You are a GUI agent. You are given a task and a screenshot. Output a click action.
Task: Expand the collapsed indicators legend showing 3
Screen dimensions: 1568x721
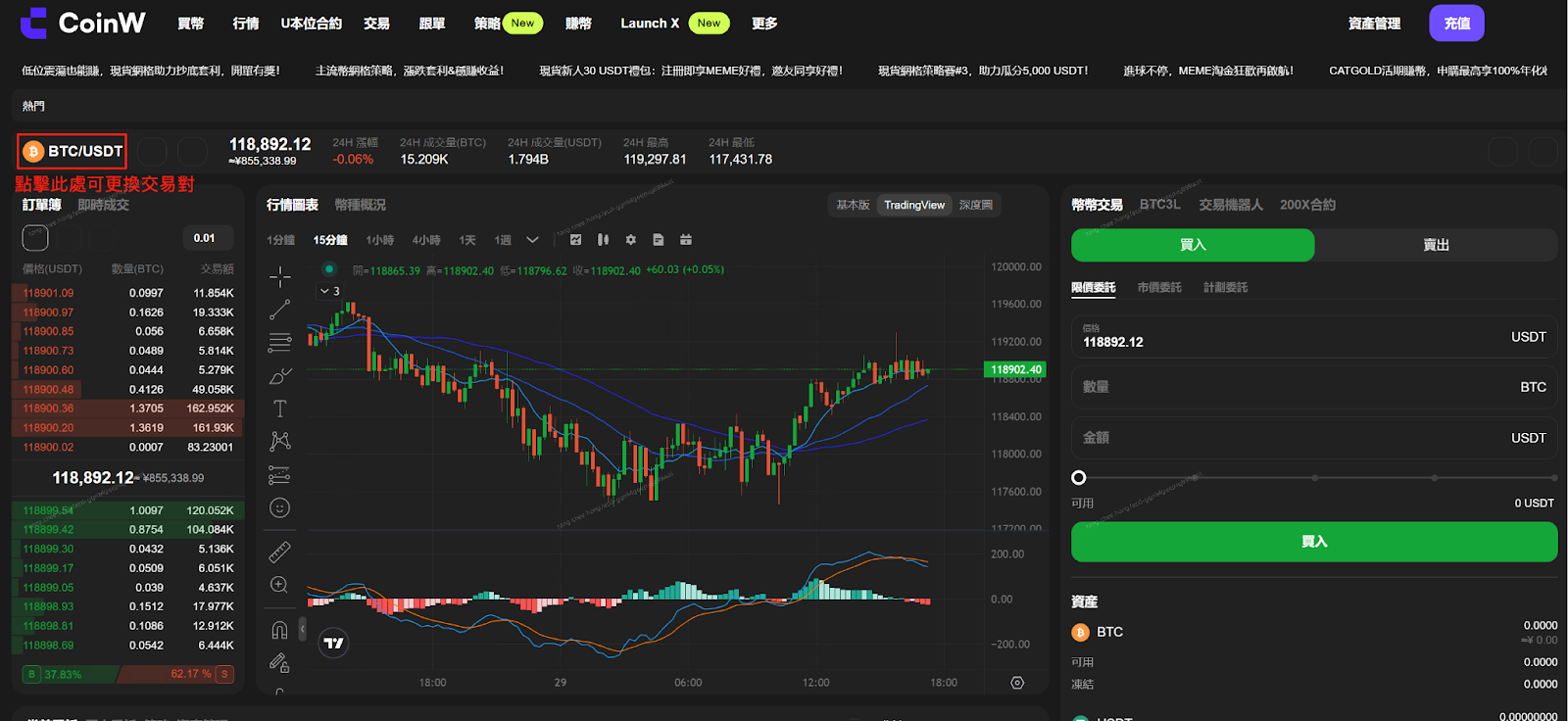[x=329, y=291]
